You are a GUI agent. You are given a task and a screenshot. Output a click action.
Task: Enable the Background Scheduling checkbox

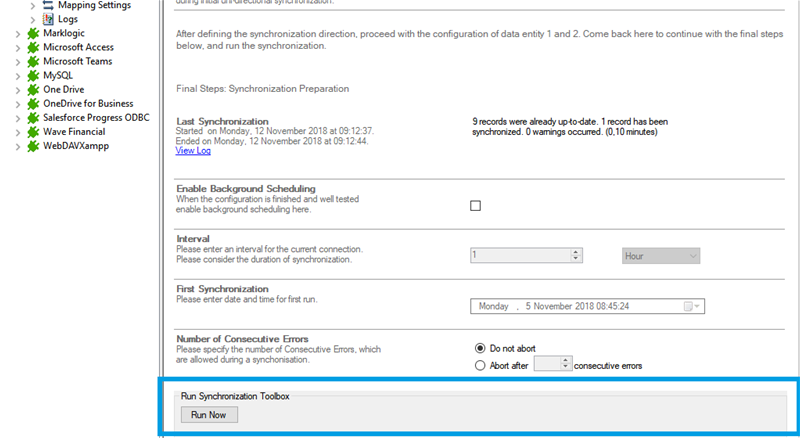click(476, 206)
